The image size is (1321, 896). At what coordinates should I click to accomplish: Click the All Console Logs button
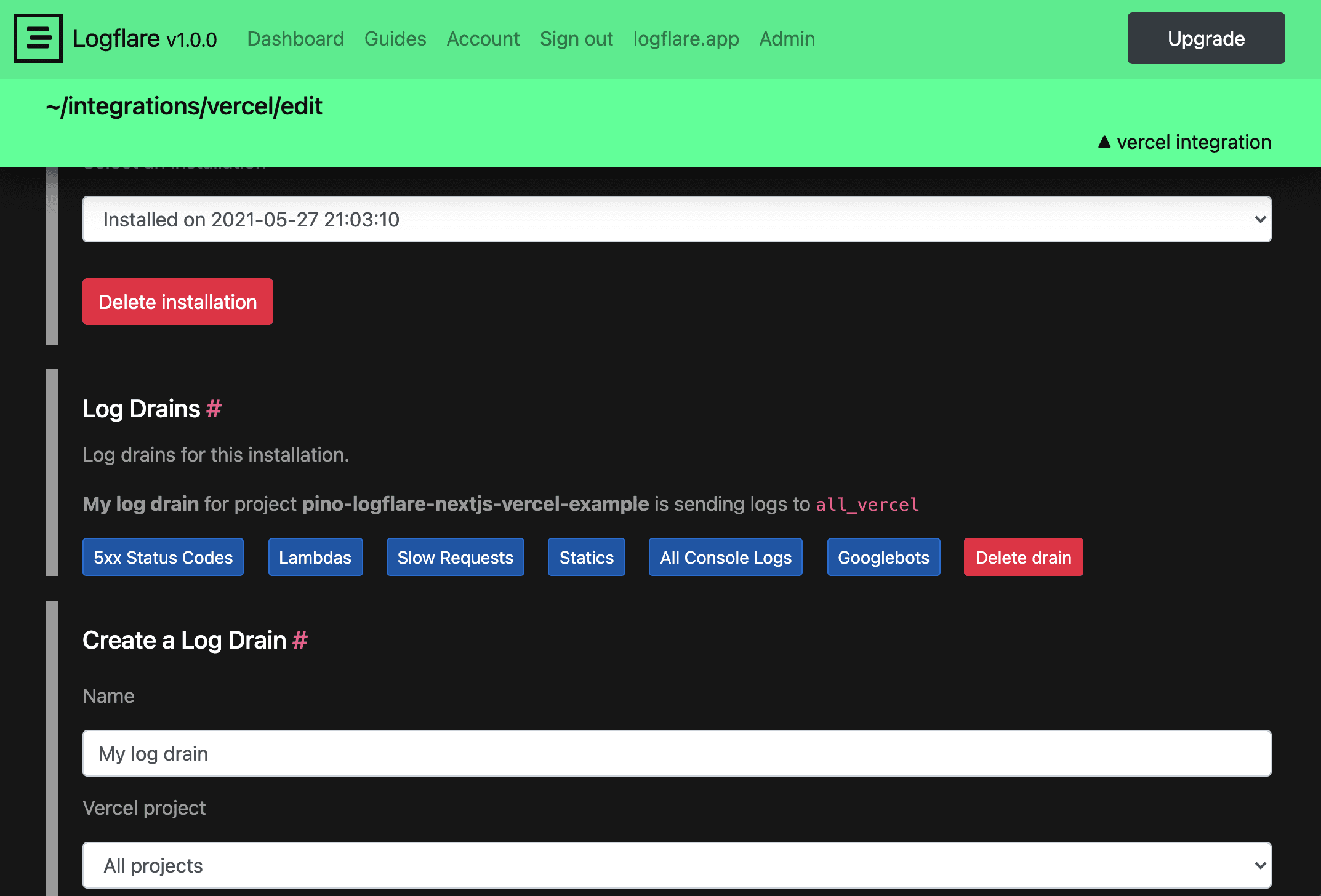(x=725, y=557)
